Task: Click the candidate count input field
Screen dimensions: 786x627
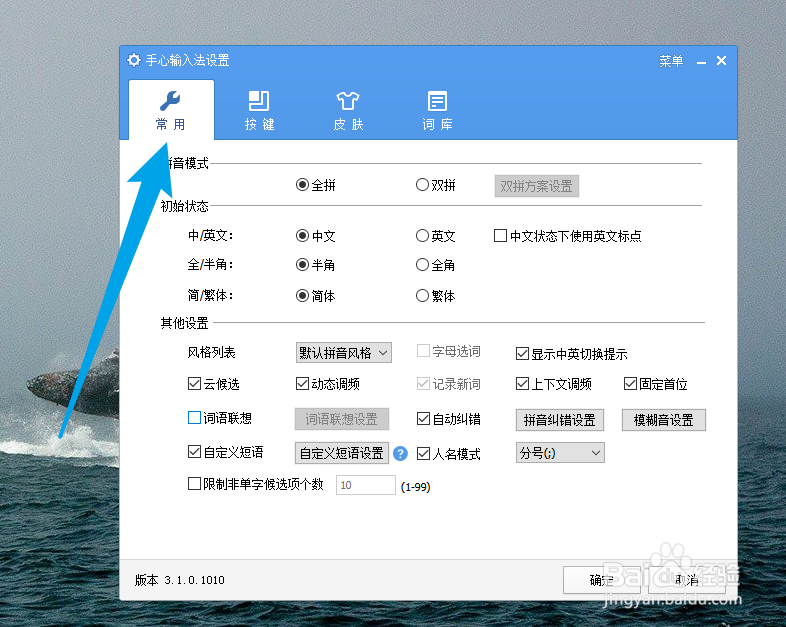Action: (x=365, y=485)
